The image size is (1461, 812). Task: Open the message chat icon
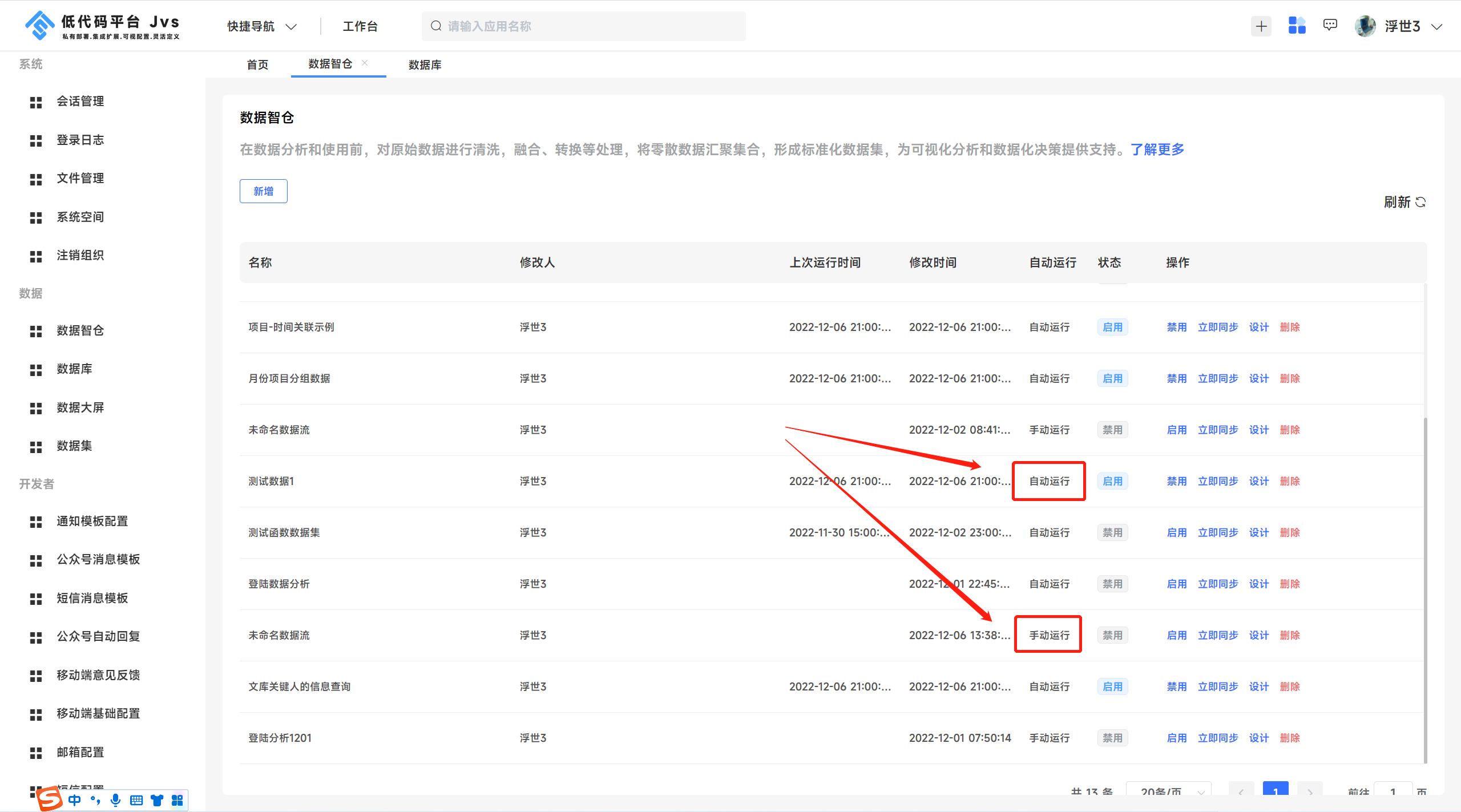pos(1330,26)
